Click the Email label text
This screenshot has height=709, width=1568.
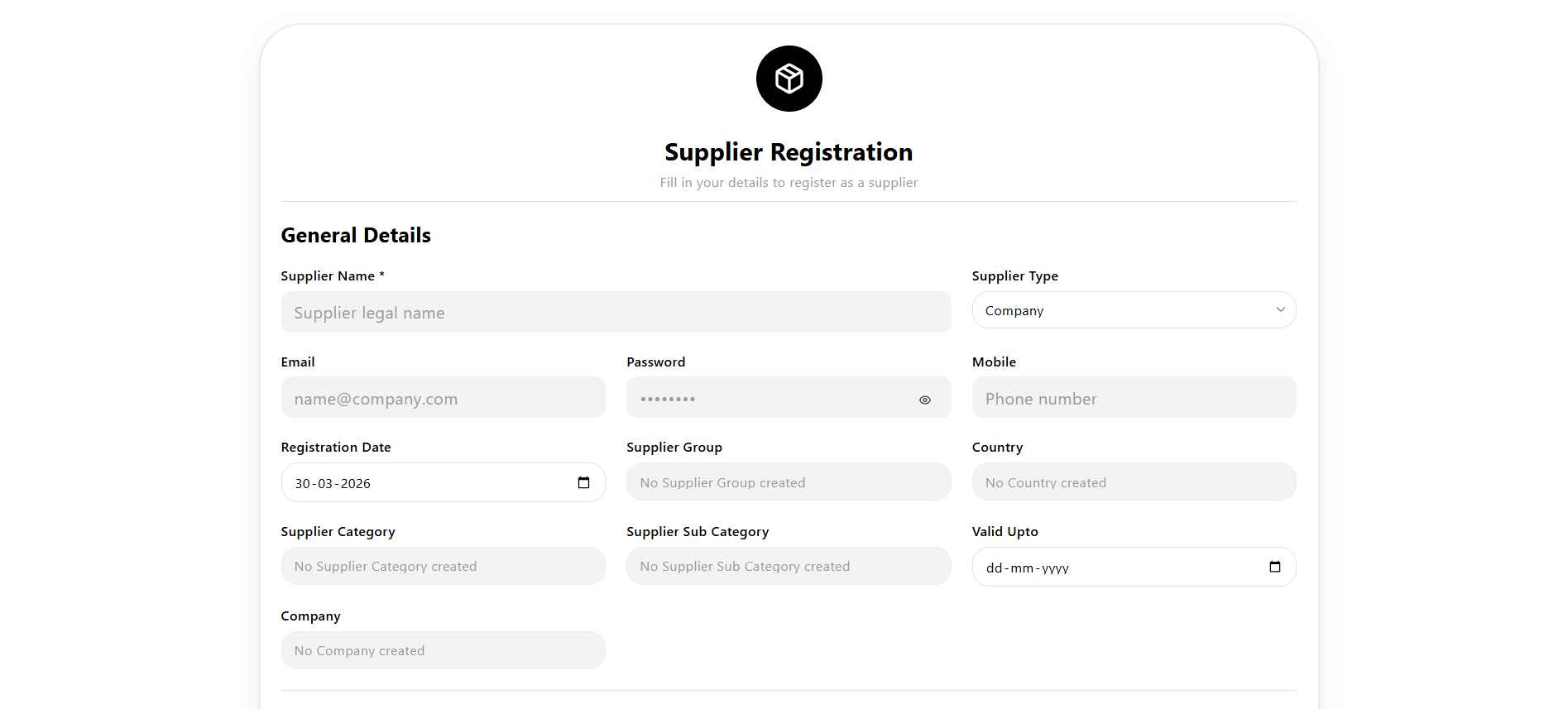pos(298,362)
